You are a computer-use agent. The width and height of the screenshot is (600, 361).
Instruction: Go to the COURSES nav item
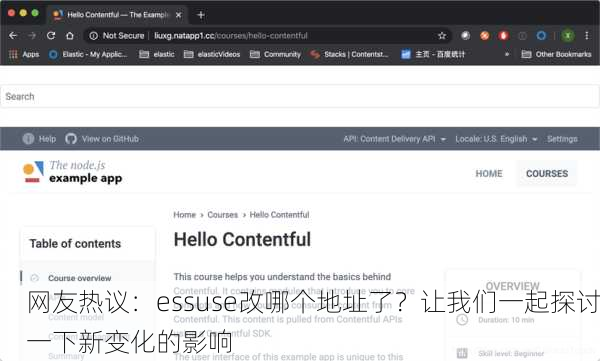[547, 173]
